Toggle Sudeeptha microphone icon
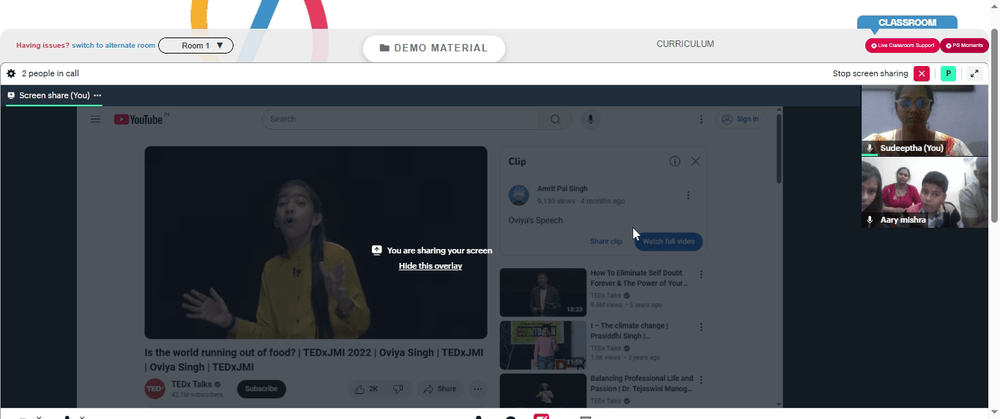The height and width of the screenshot is (419, 1000). pos(869,148)
